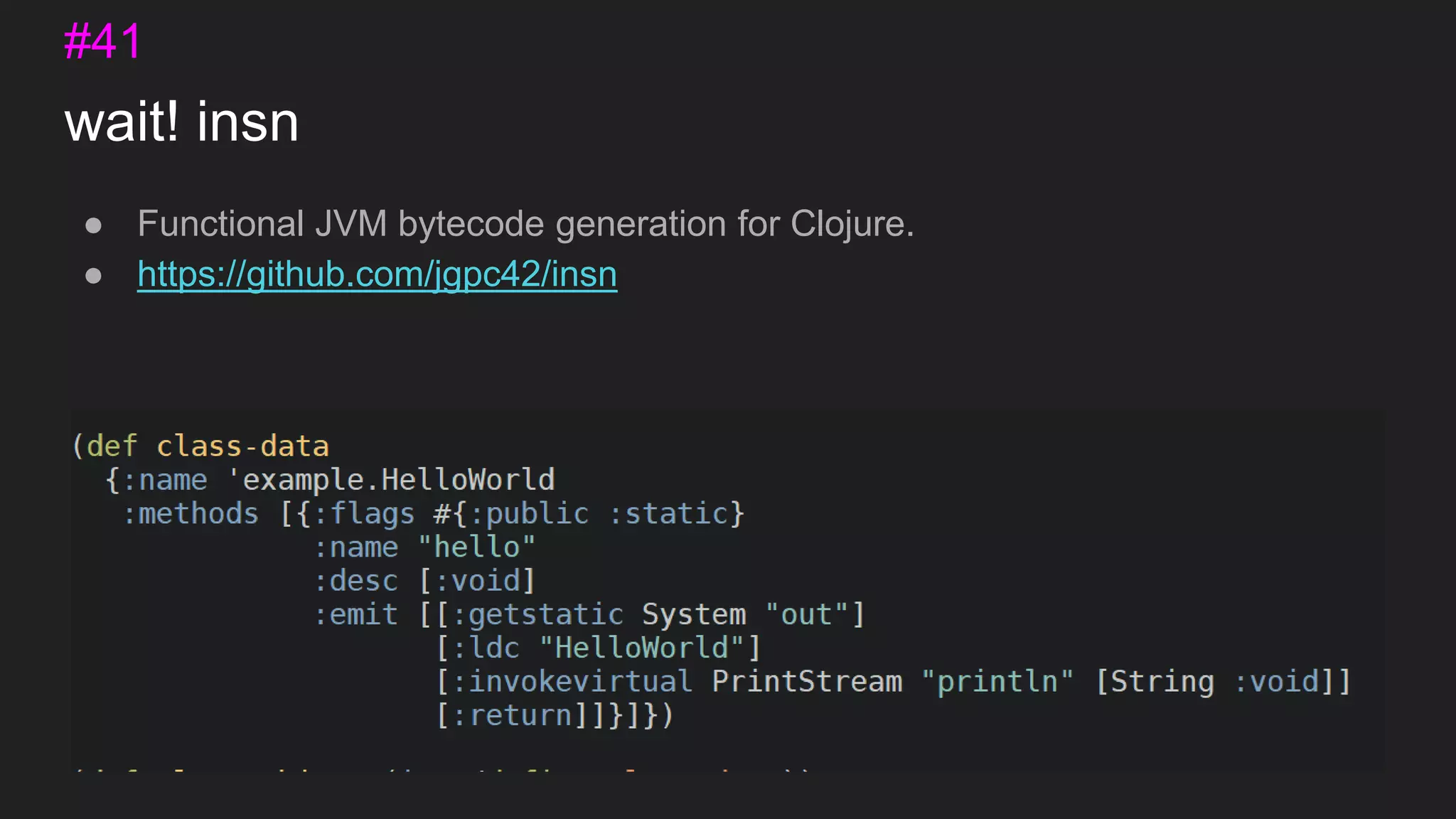Click the 'wait! insn' slide title

click(181, 122)
